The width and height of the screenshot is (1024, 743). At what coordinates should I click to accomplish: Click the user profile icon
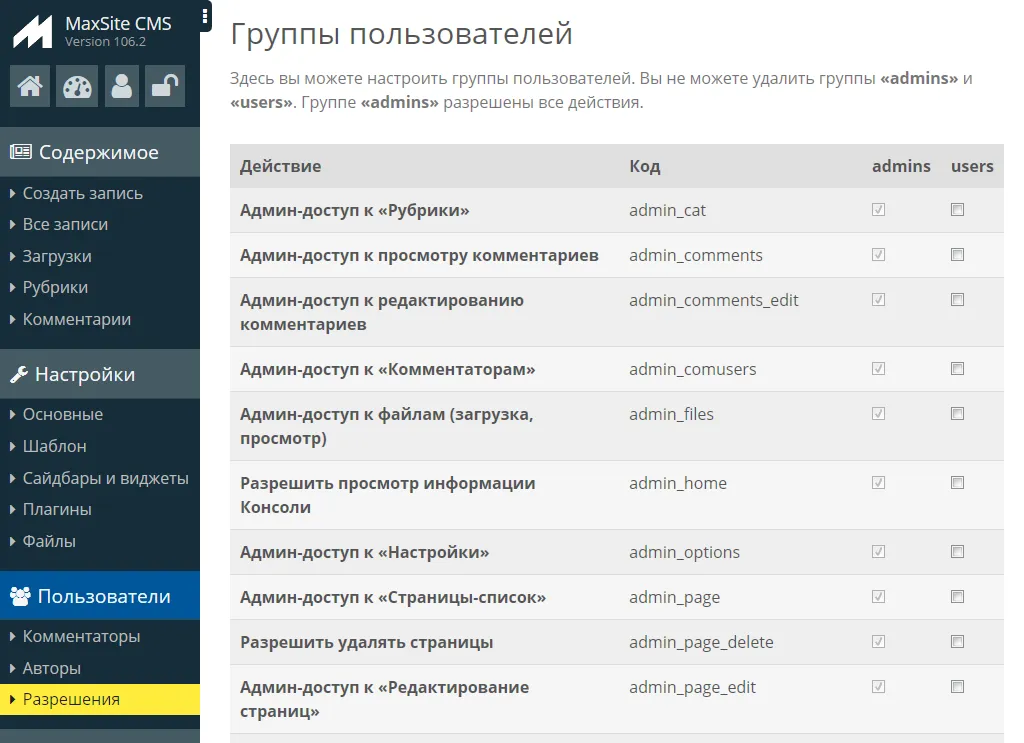(x=122, y=86)
